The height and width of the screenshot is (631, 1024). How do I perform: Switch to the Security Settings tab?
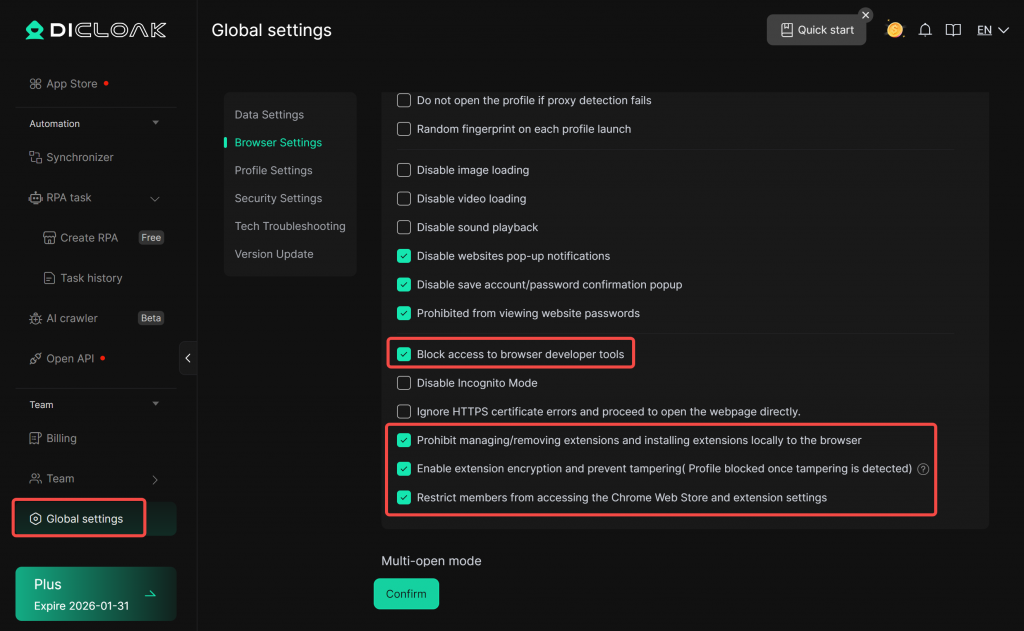(278, 198)
